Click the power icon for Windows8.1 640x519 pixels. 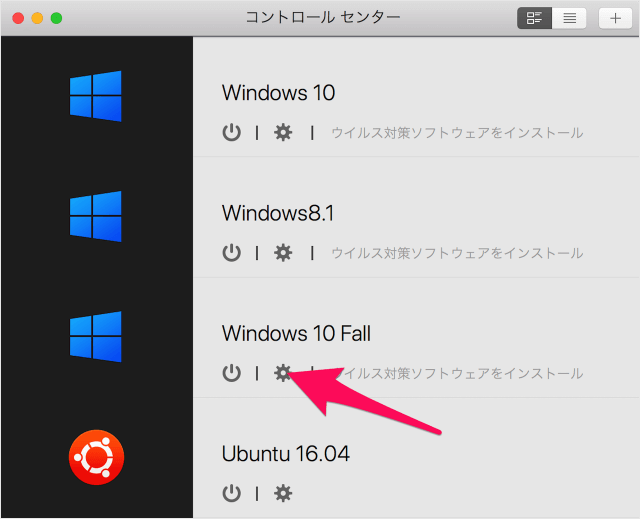pos(231,253)
